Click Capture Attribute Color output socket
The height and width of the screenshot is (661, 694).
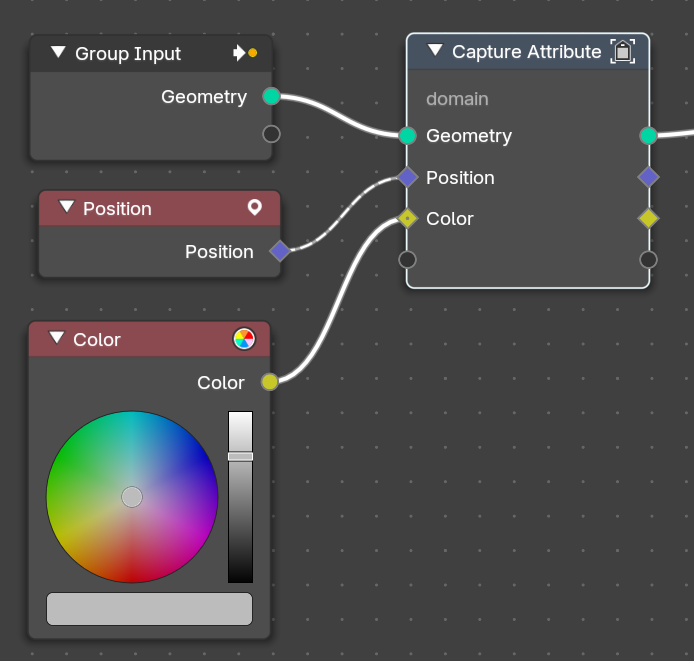648,218
